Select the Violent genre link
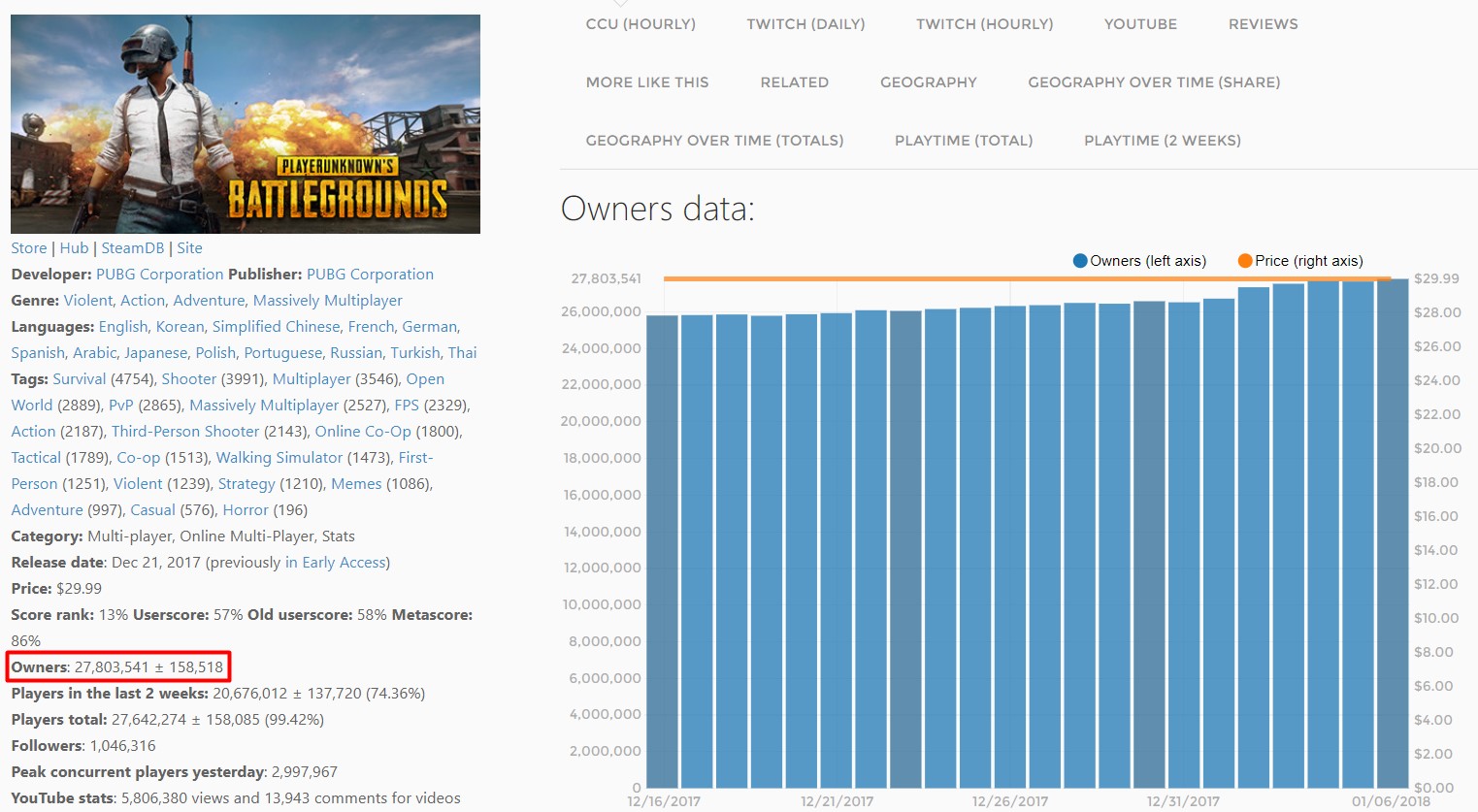The height and width of the screenshot is (812, 1478). pyautogui.click(x=88, y=301)
